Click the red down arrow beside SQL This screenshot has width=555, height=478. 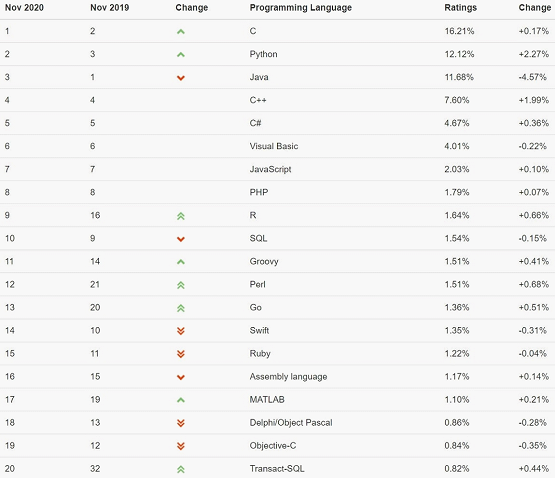tap(181, 239)
